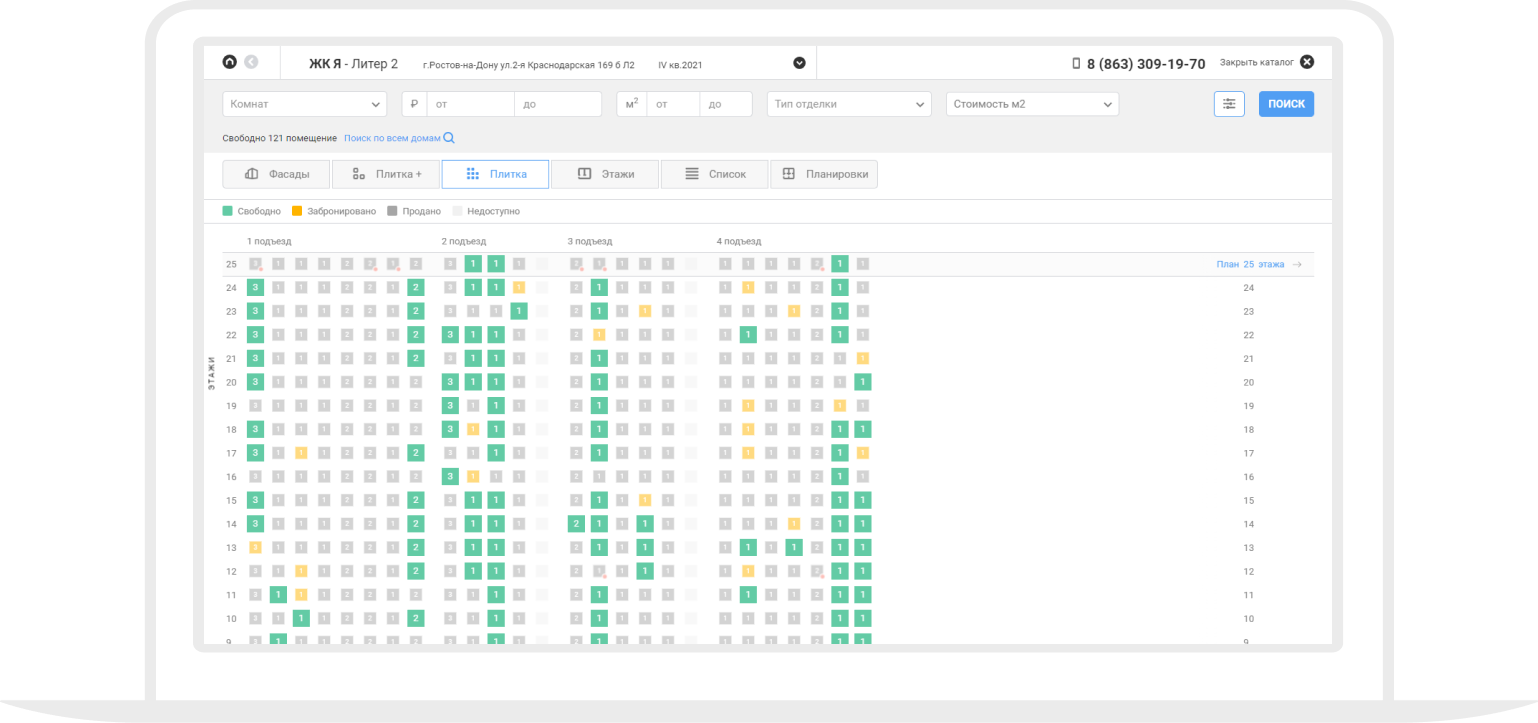The width and height of the screenshot is (1538, 723).
Task: Select the Плитка view tab
Action: pos(495,174)
